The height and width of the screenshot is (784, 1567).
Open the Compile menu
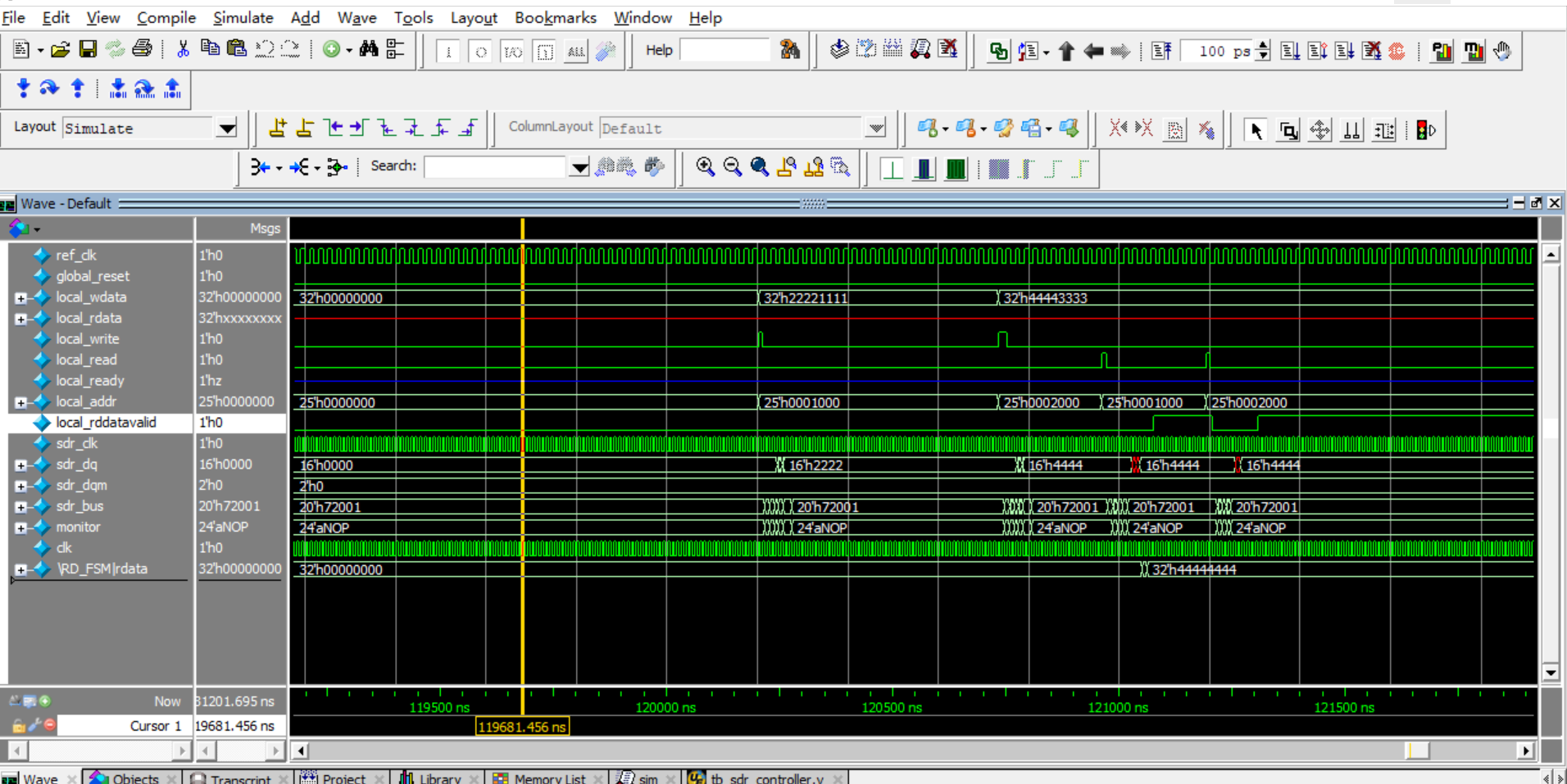tap(166, 17)
